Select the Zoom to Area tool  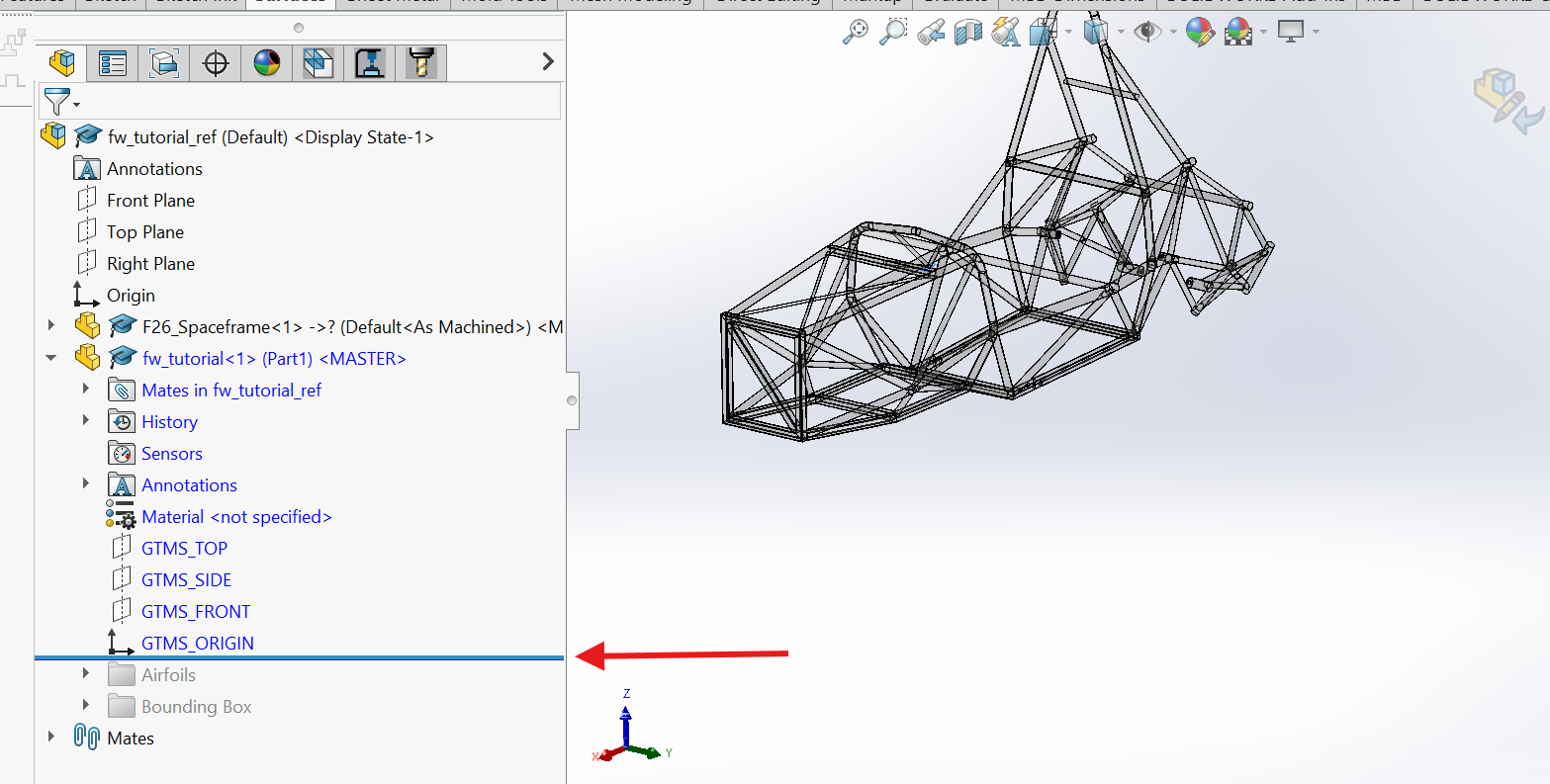coord(893,32)
